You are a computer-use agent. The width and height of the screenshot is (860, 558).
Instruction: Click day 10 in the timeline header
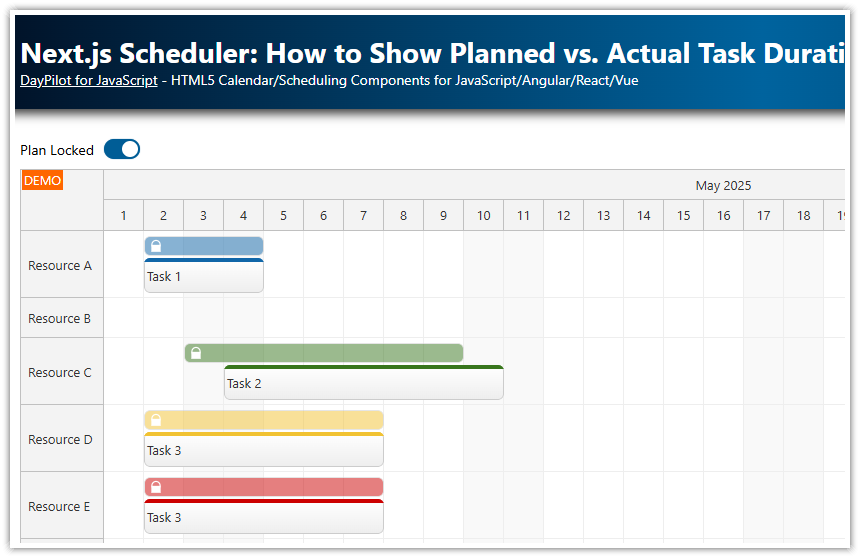coord(484,215)
